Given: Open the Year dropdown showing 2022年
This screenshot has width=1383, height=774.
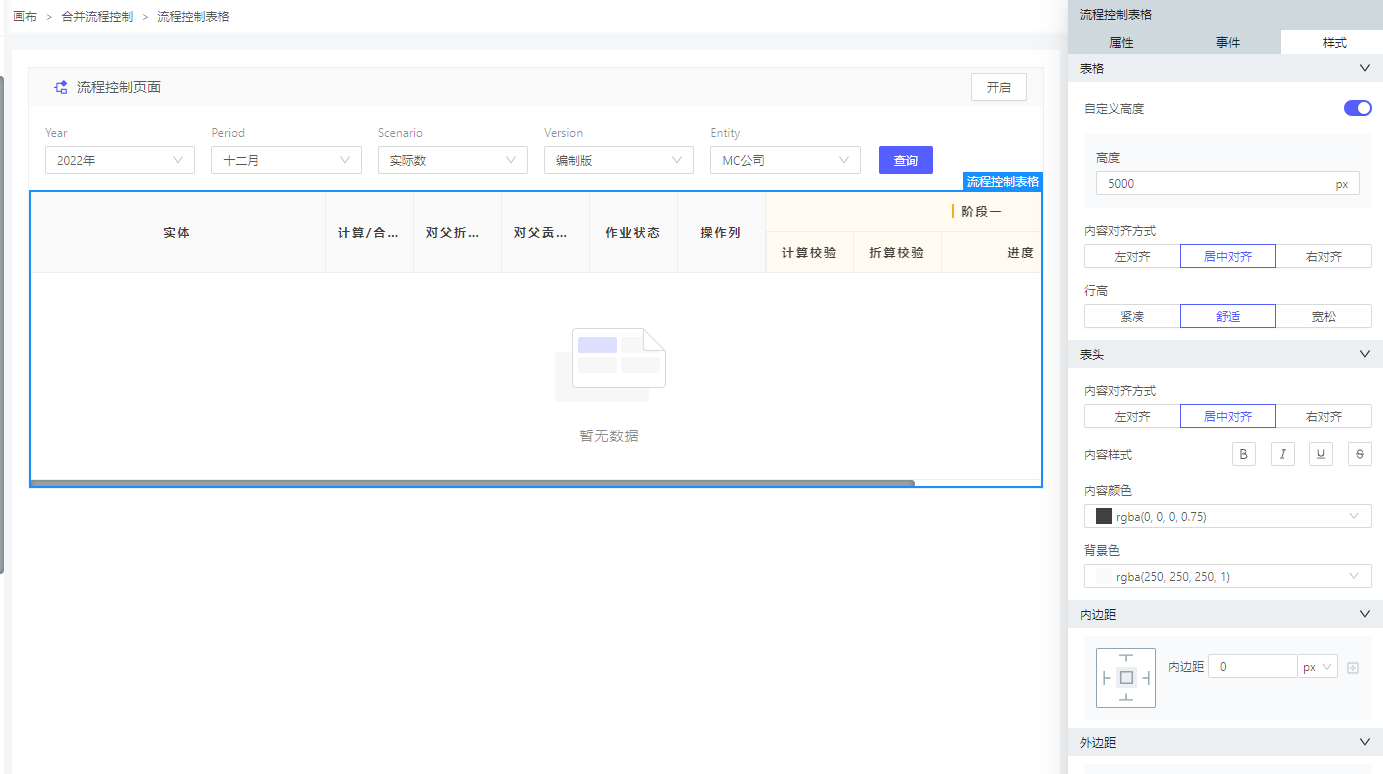Looking at the screenshot, I should point(120,160).
